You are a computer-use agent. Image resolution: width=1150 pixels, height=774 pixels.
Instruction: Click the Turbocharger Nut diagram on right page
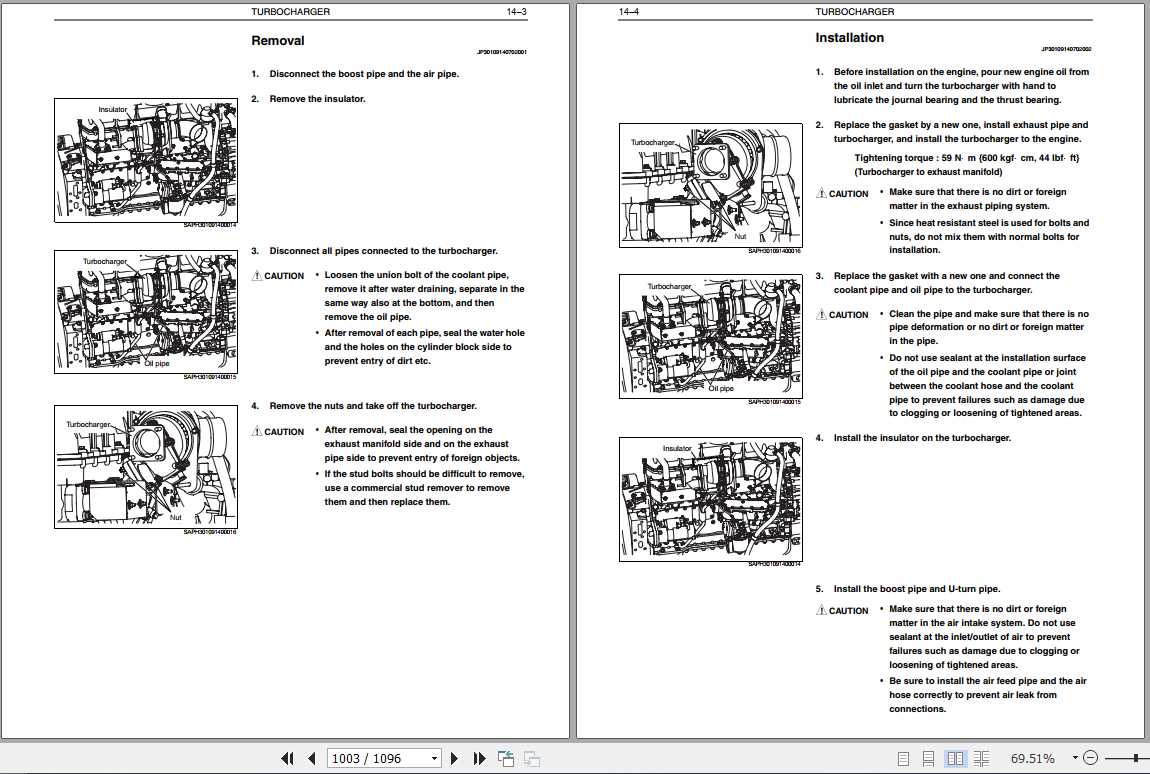[x=710, y=185]
